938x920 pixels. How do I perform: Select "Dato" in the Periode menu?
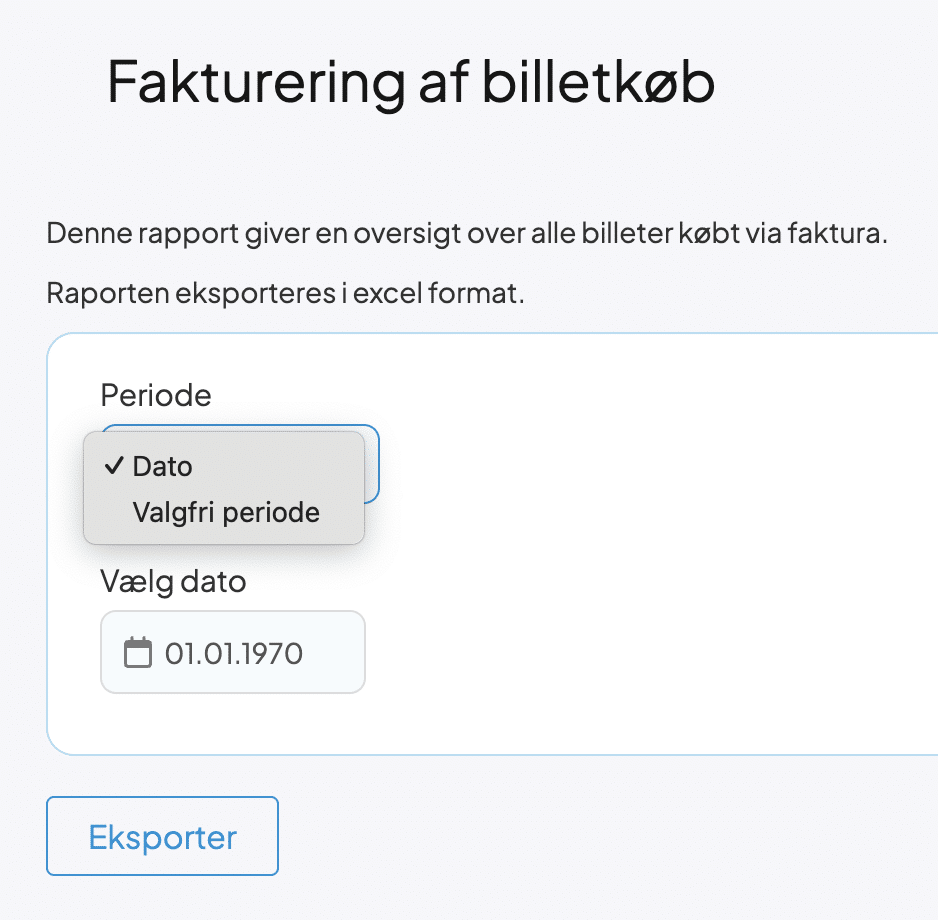click(162, 466)
